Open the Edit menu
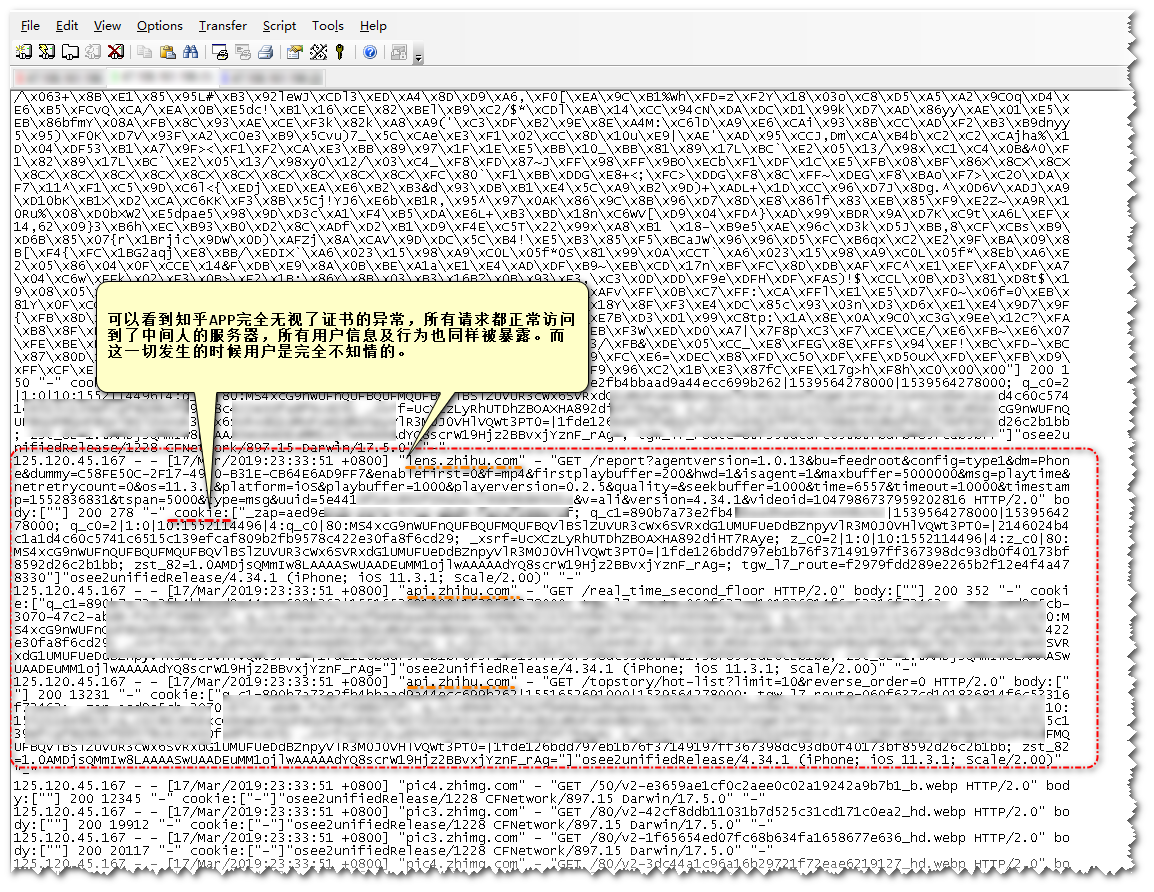Screen dimensions: 1154x892 click(66, 26)
